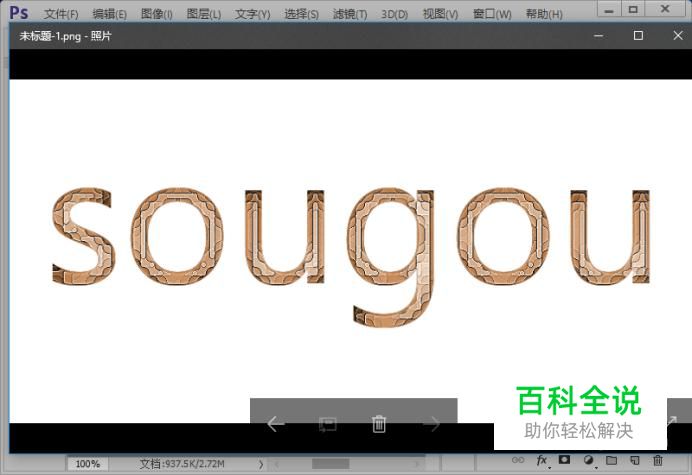Add a layer mask
The width and height of the screenshot is (692, 475).
(x=564, y=460)
